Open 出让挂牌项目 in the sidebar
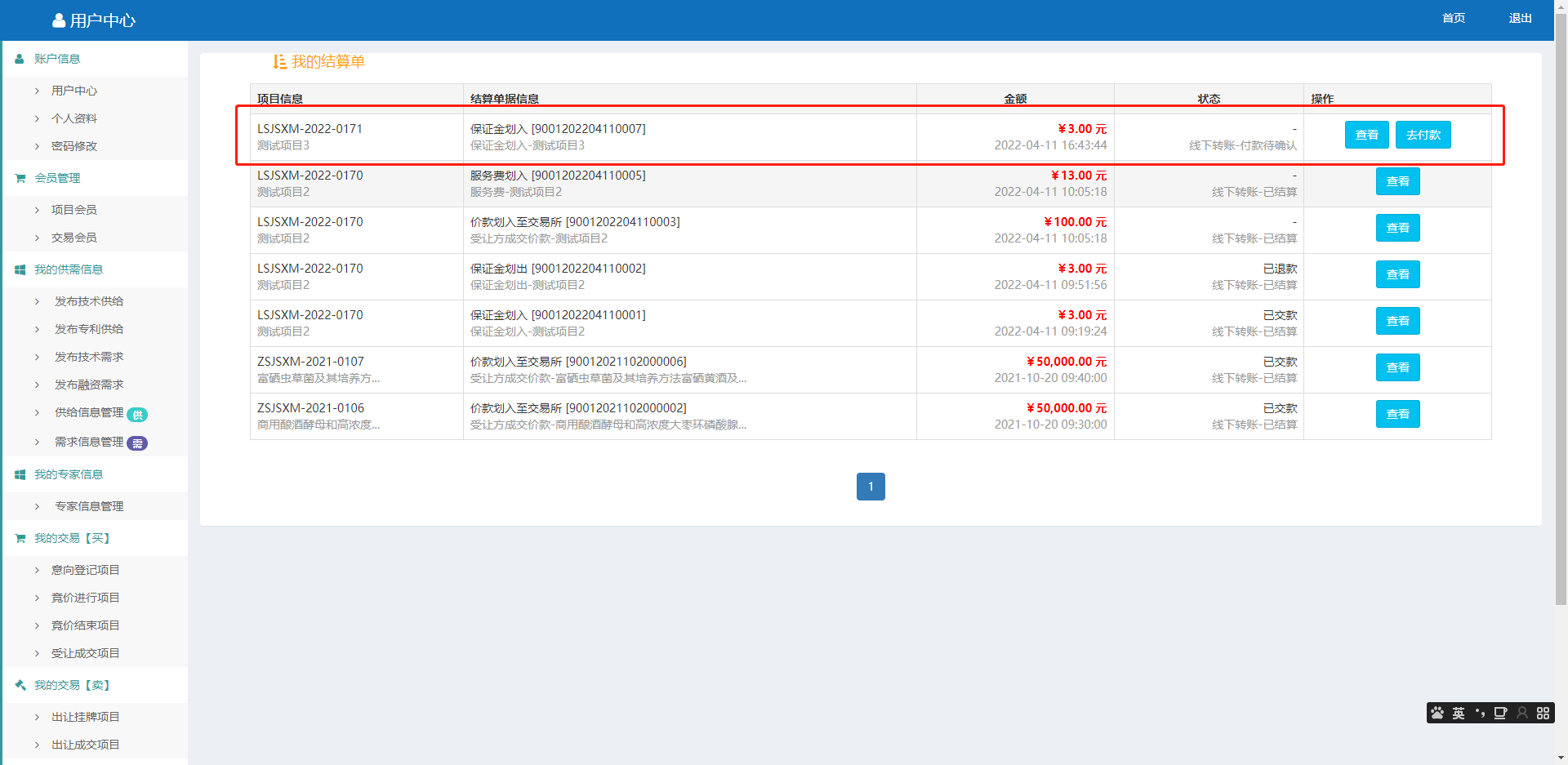1568x765 pixels. click(85, 717)
